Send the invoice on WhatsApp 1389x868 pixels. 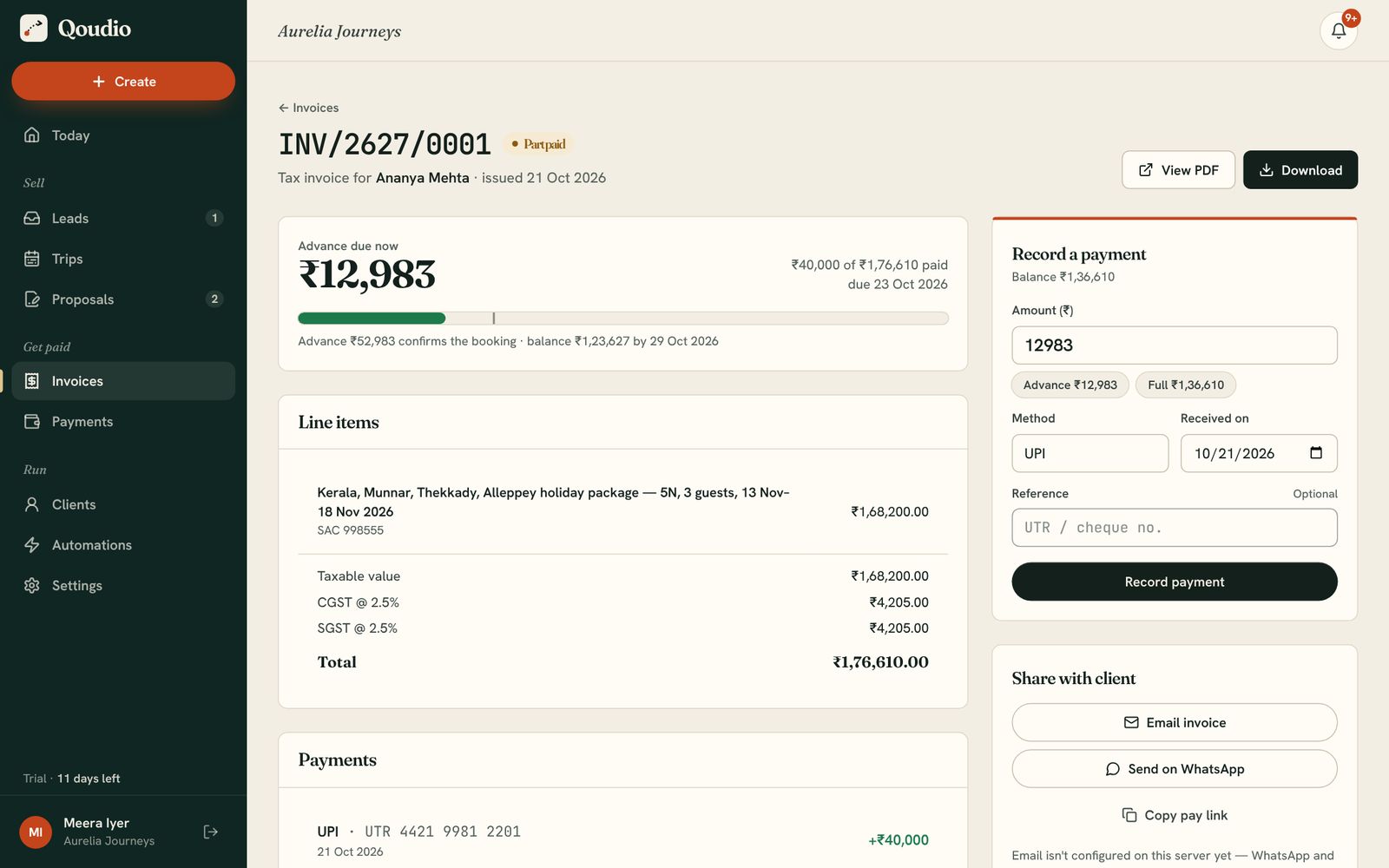tap(1174, 769)
